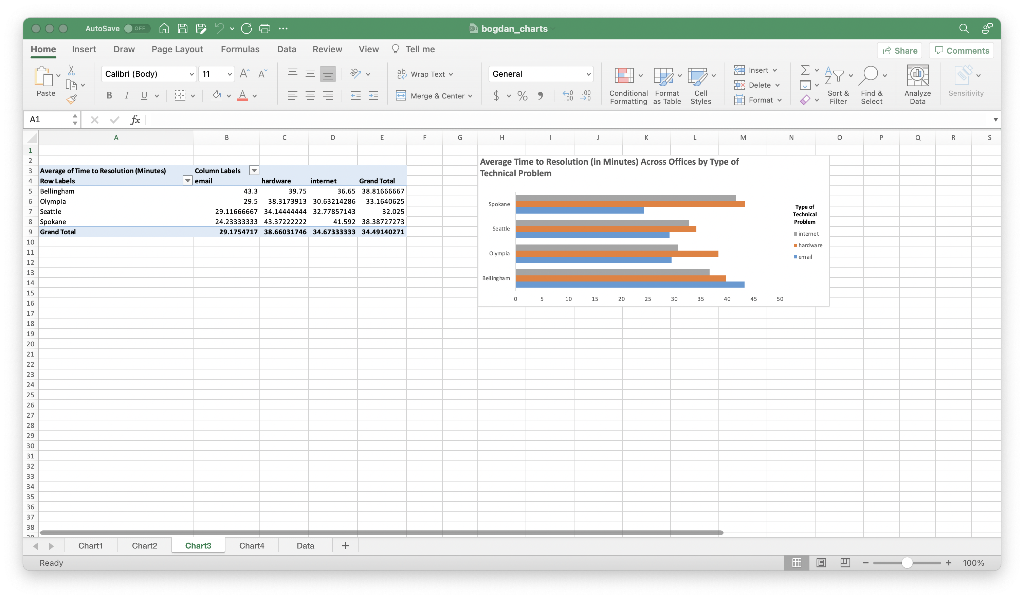Select Chart1 sheet tab
Screen dimensions: 1024x599
(x=90, y=546)
